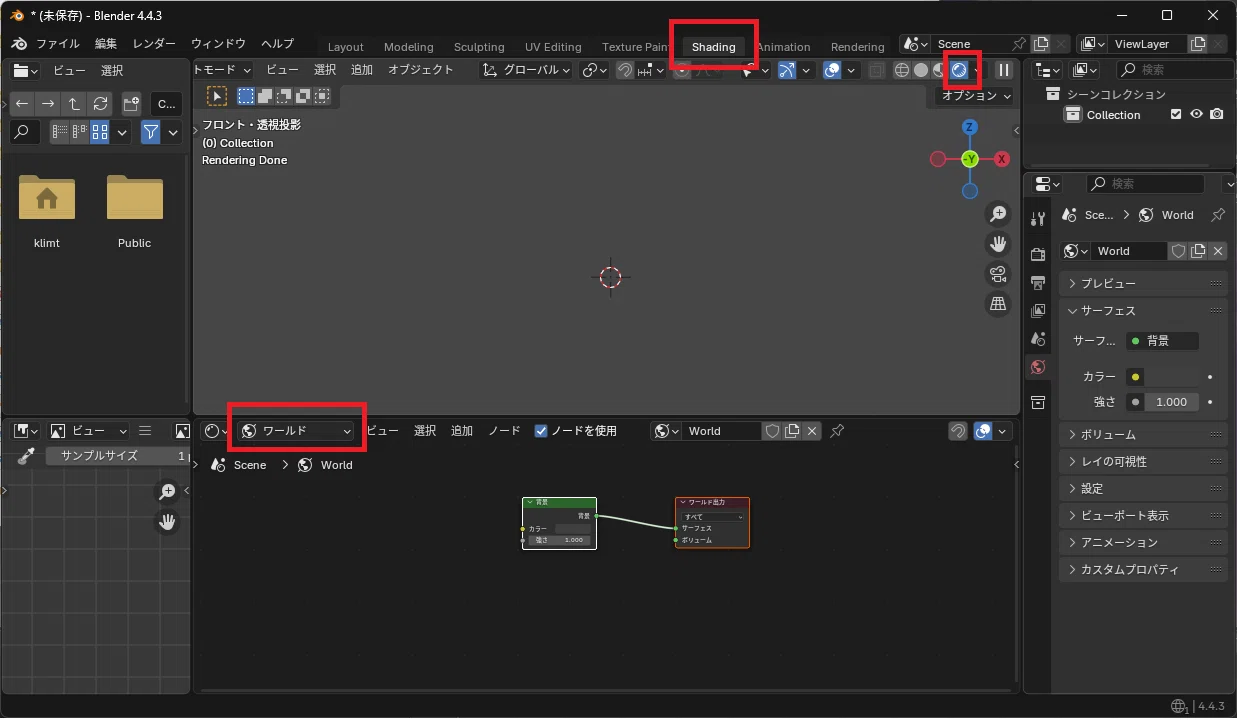Go to parent directory in file browser
This screenshot has height=720, width=1237.
pyautogui.click(x=74, y=104)
